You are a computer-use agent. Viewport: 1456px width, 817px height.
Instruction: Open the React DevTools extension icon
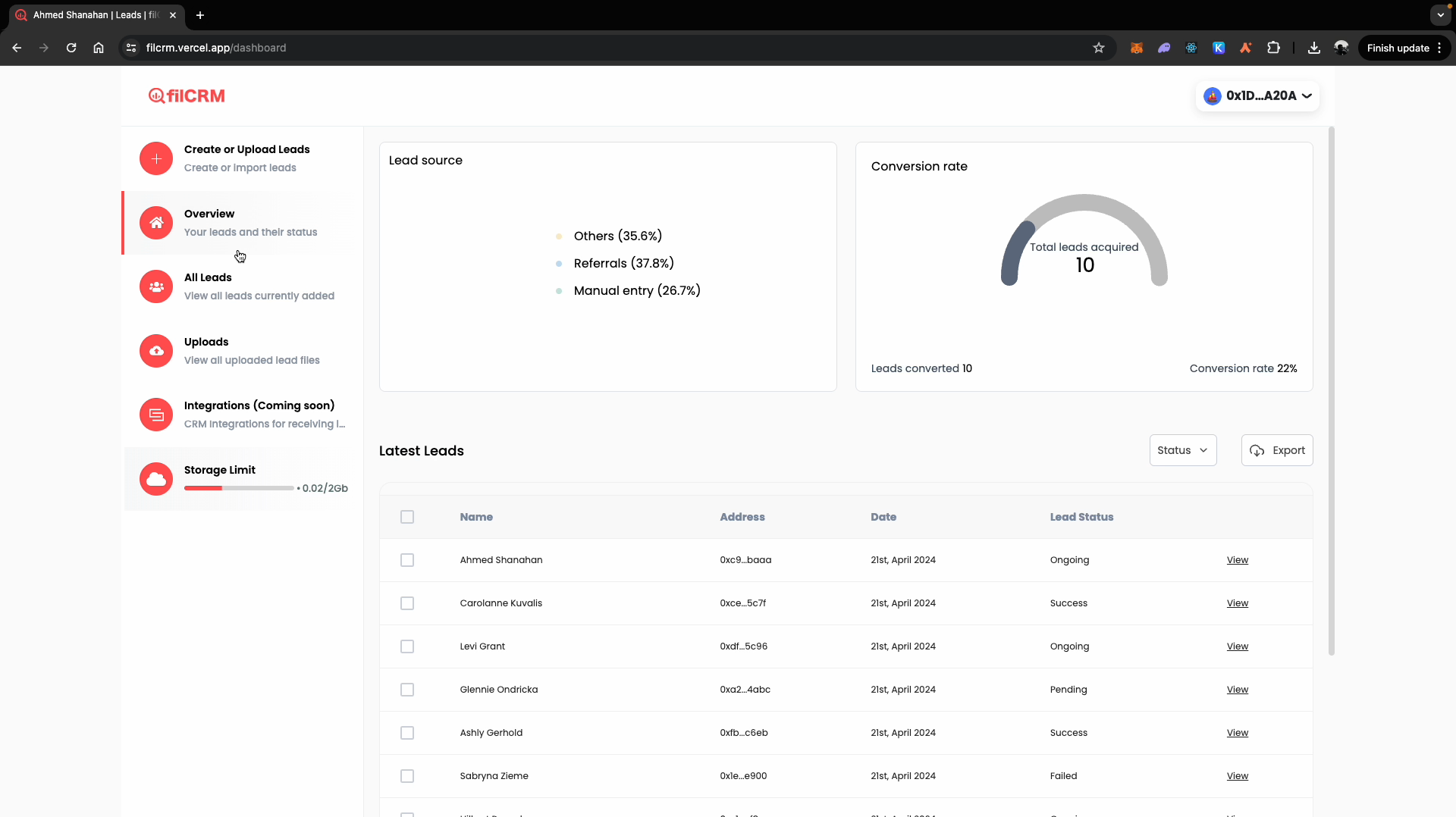1191,48
